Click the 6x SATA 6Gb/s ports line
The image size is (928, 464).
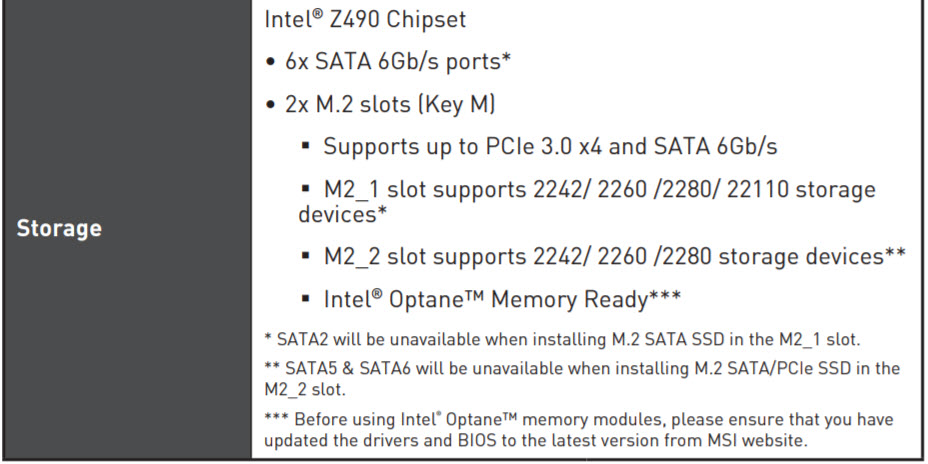[397, 61]
